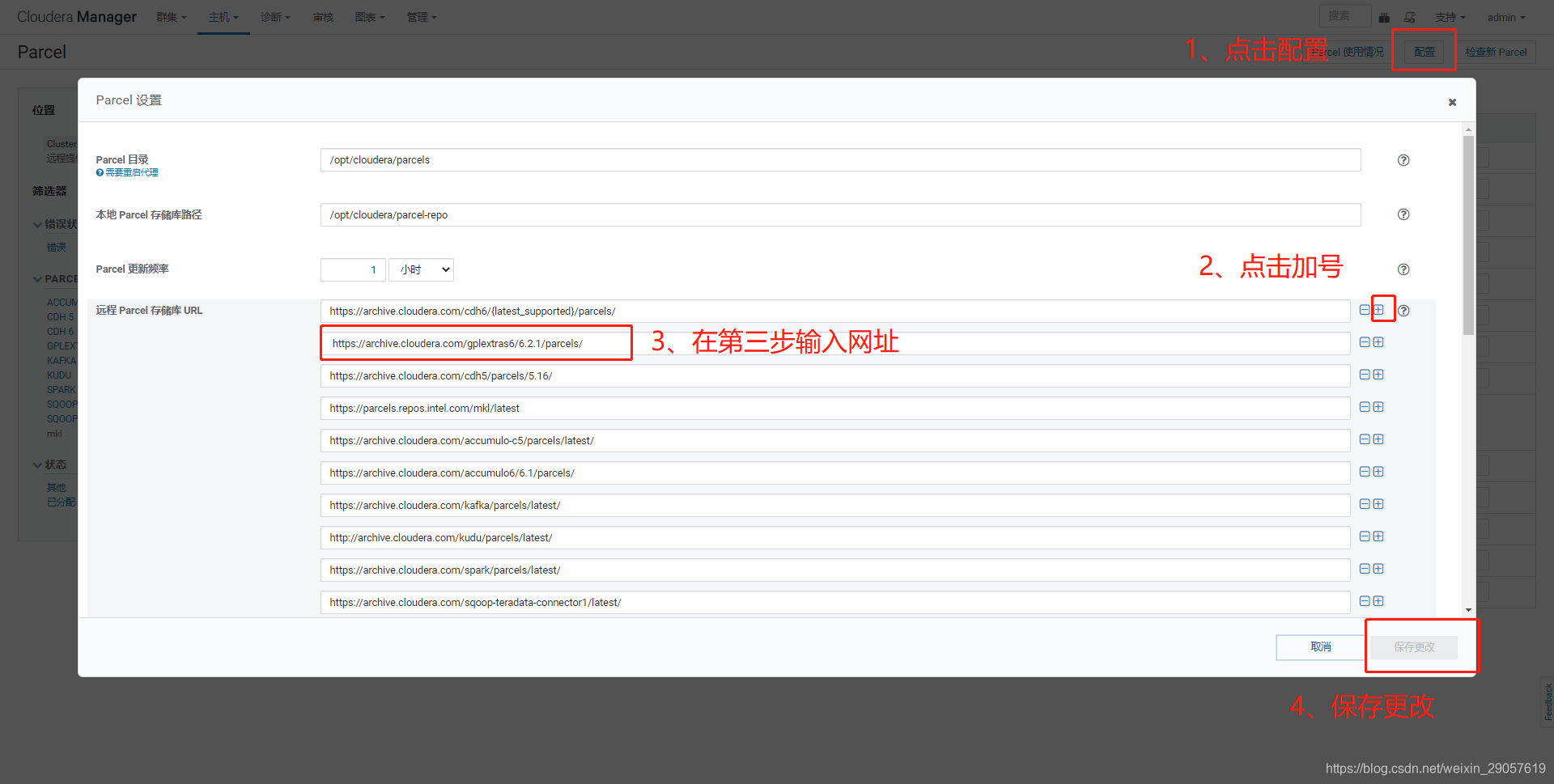1554x784 pixels.
Task: Add row after kafka/parcels/latest URL
Action: (1378, 504)
